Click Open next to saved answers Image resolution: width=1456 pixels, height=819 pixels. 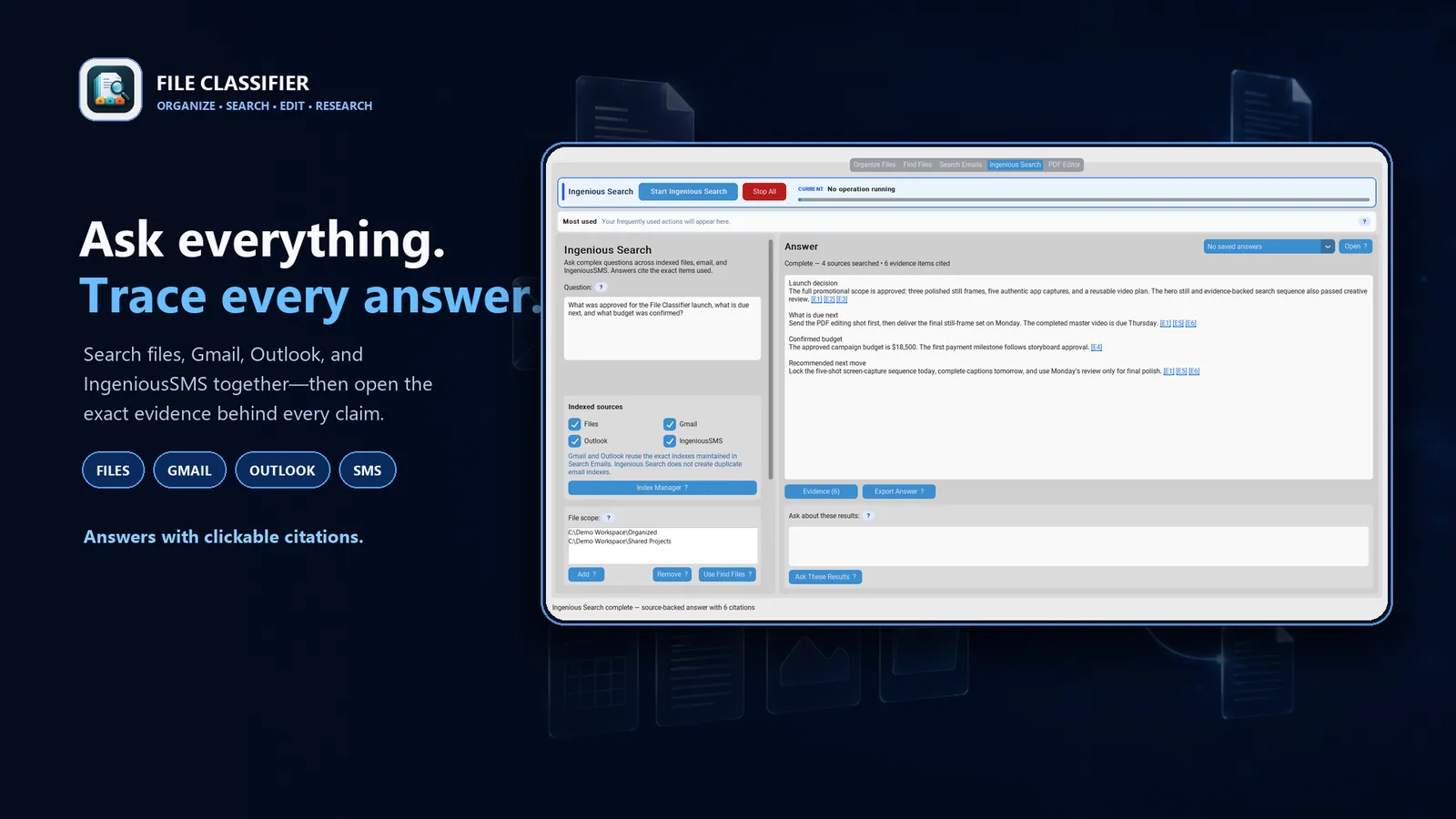coord(1356,247)
